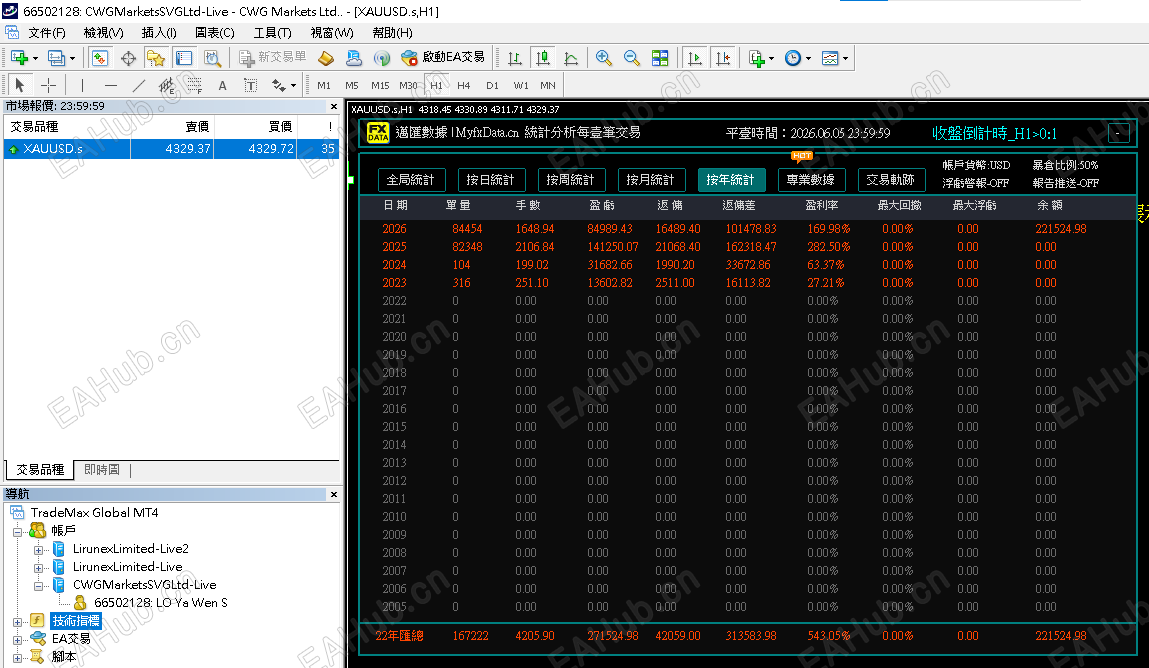The width and height of the screenshot is (1149, 668).
Task: Click the 按日統計 button
Action: (491, 179)
